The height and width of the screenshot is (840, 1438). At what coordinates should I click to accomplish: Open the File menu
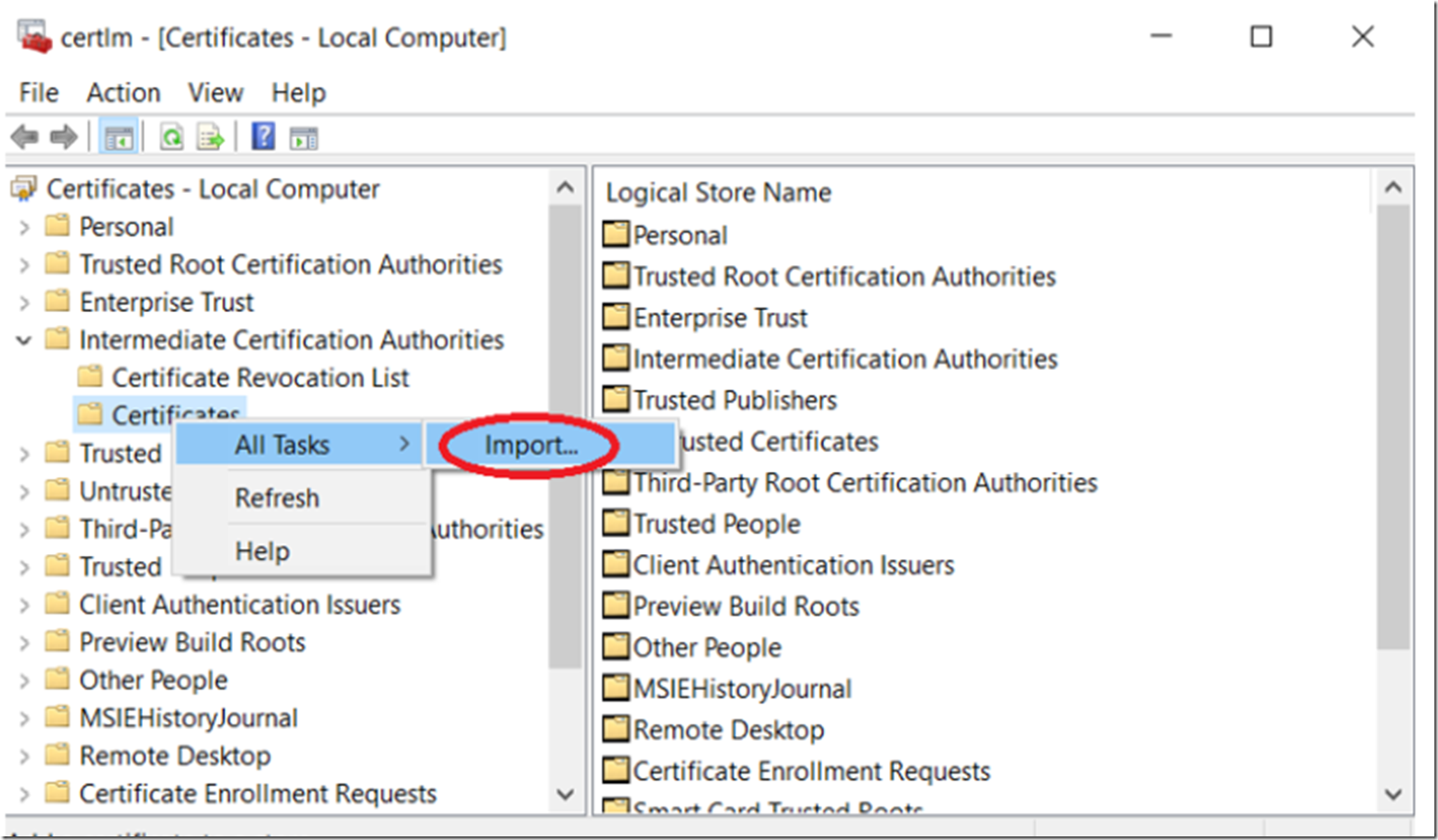pos(39,92)
